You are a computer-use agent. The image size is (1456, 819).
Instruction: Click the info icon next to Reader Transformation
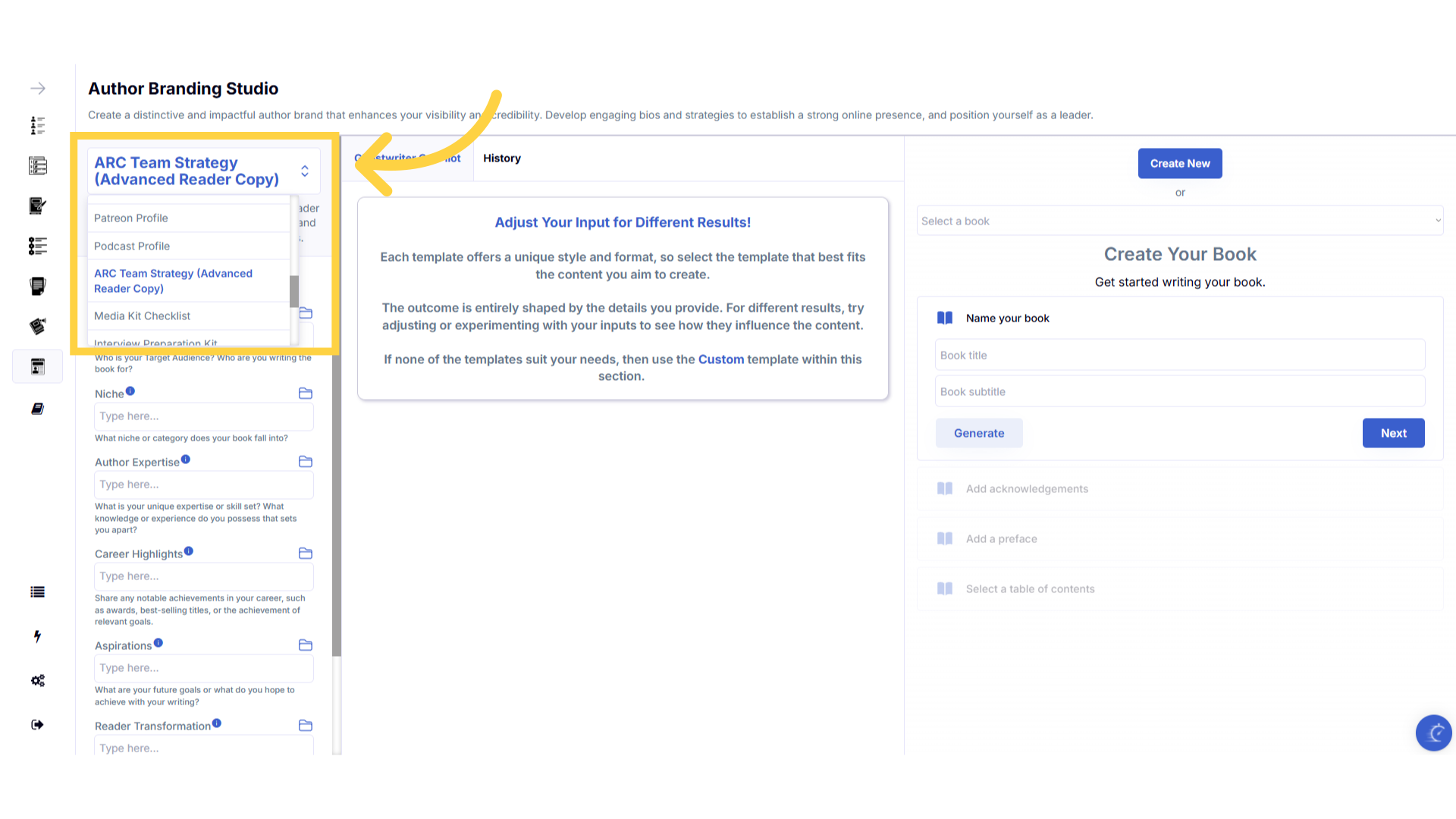(x=217, y=723)
